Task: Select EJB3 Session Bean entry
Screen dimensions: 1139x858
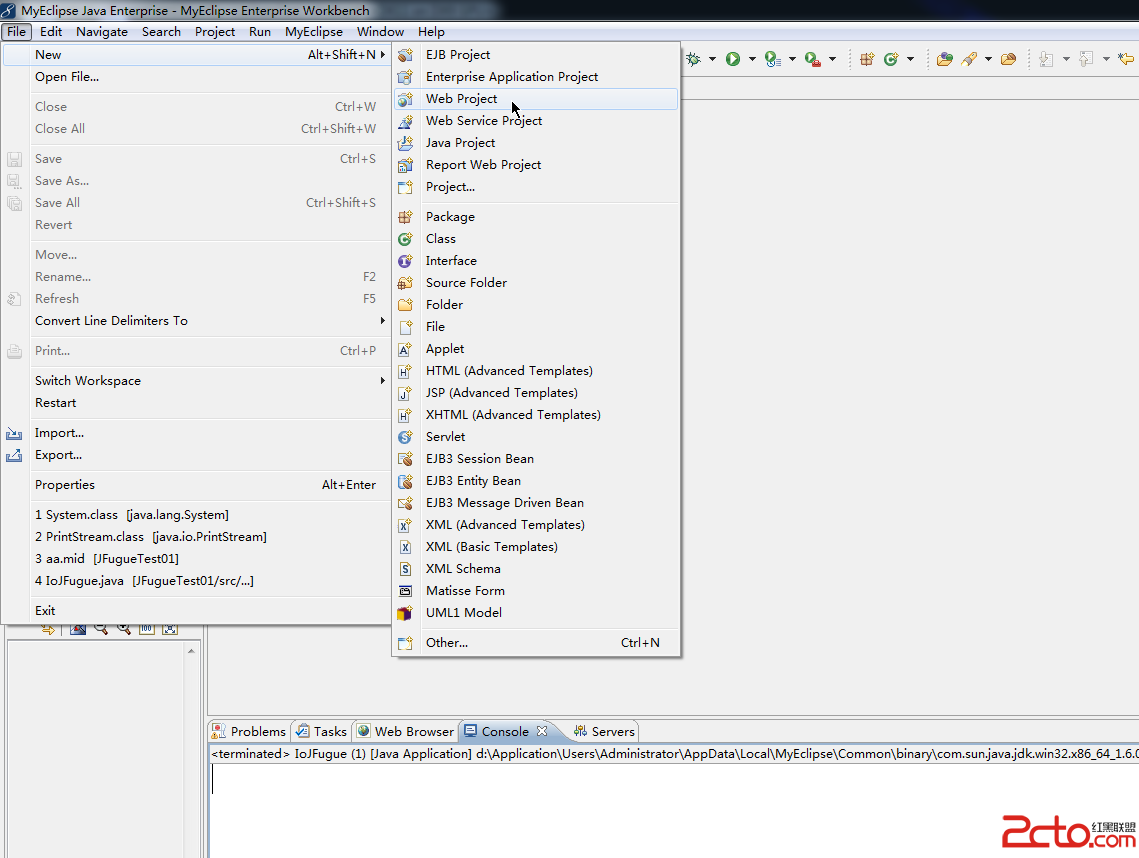Action: pyautogui.click(x=536, y=458)
